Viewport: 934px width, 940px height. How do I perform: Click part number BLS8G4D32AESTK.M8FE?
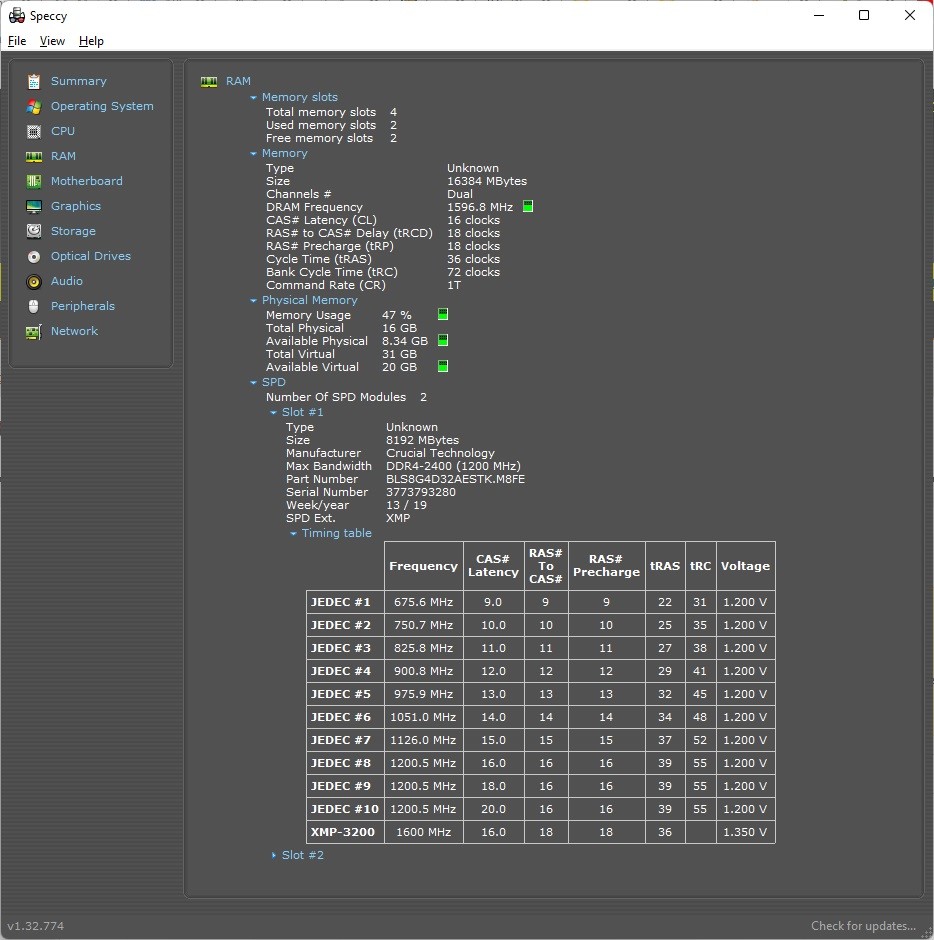pos(456,479)
